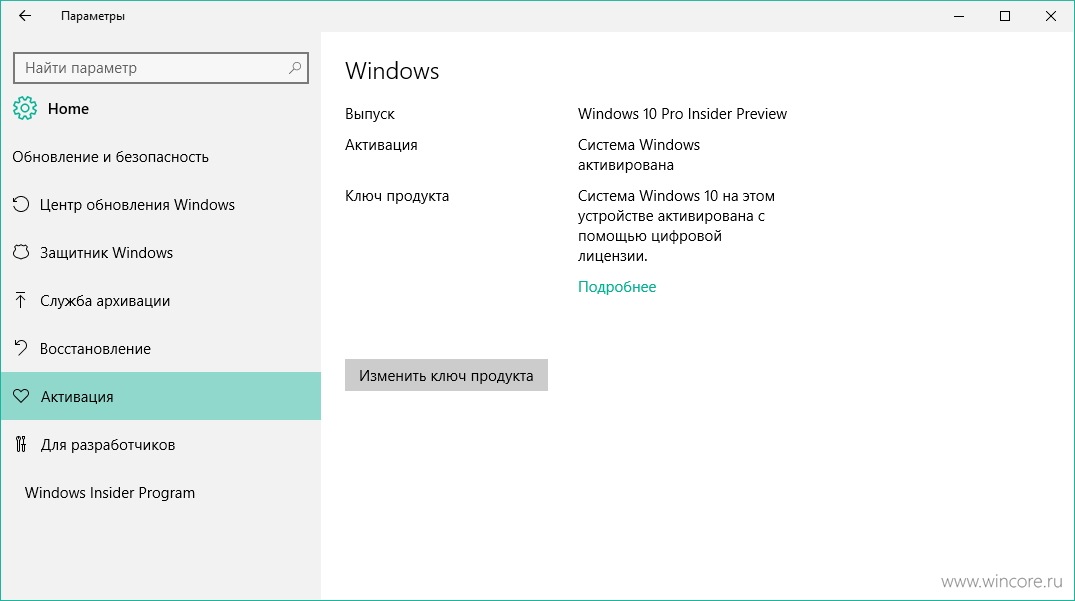The height and width of the screenshot is (601, 1075).
Task: Click the search magnifier icon
Action: [295, 68]
